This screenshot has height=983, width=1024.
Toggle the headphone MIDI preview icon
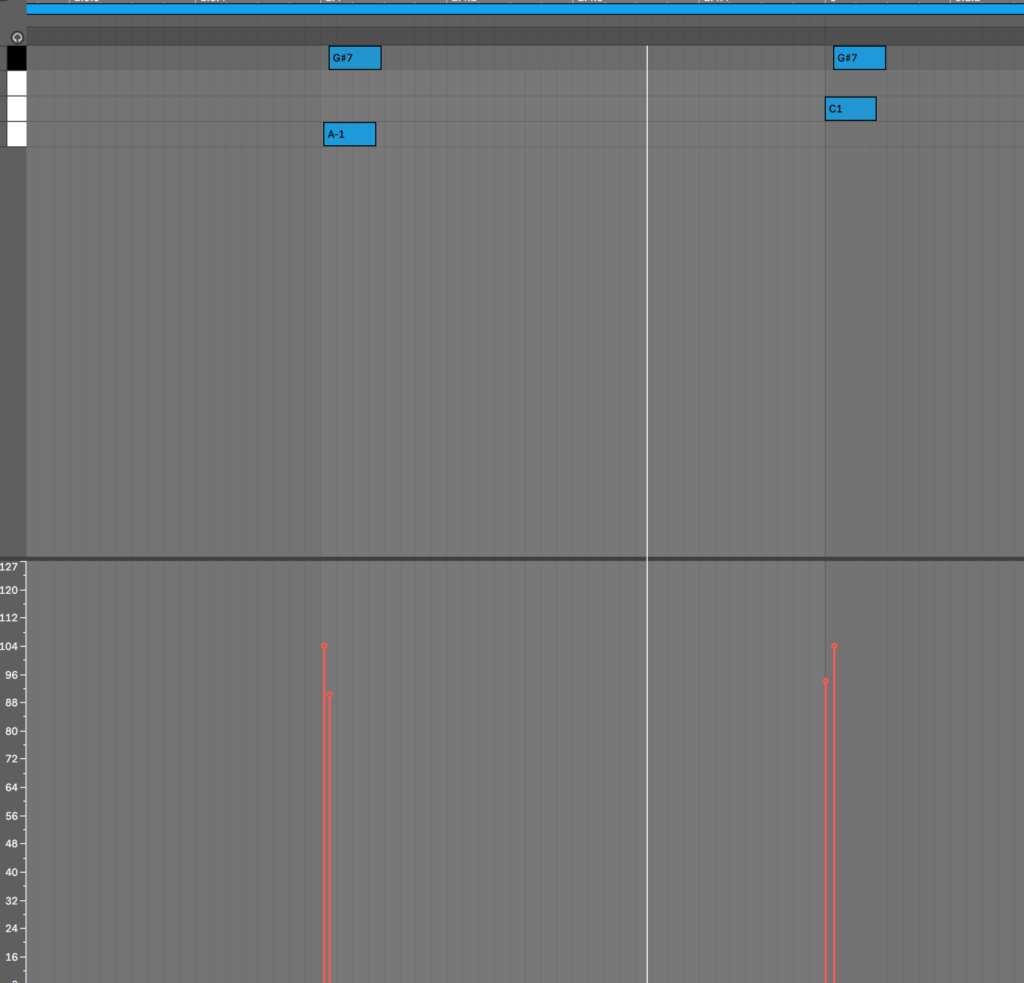tap(17, 37)
